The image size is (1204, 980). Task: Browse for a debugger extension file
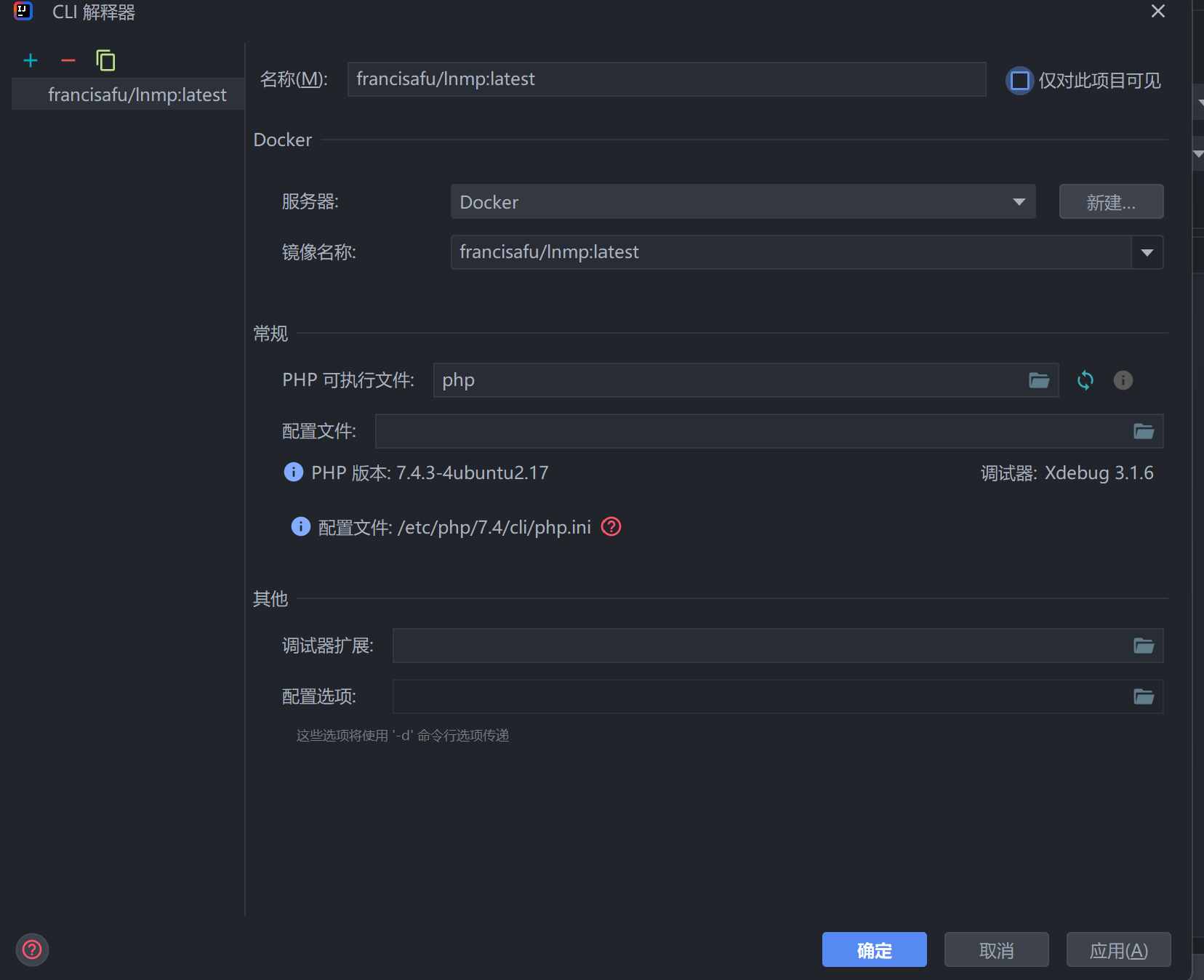pos(1144,646)
